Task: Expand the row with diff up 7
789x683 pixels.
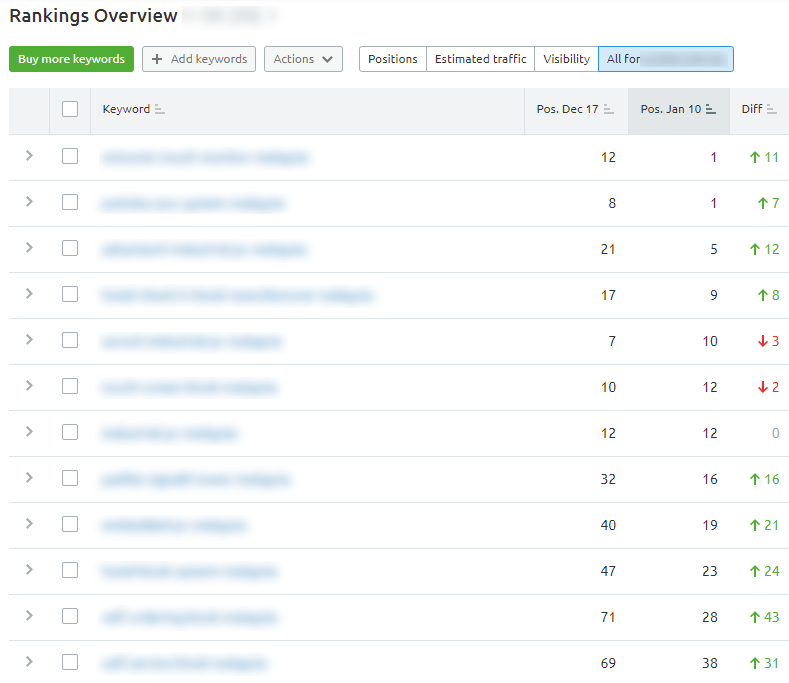Action: tap(29, 201)
